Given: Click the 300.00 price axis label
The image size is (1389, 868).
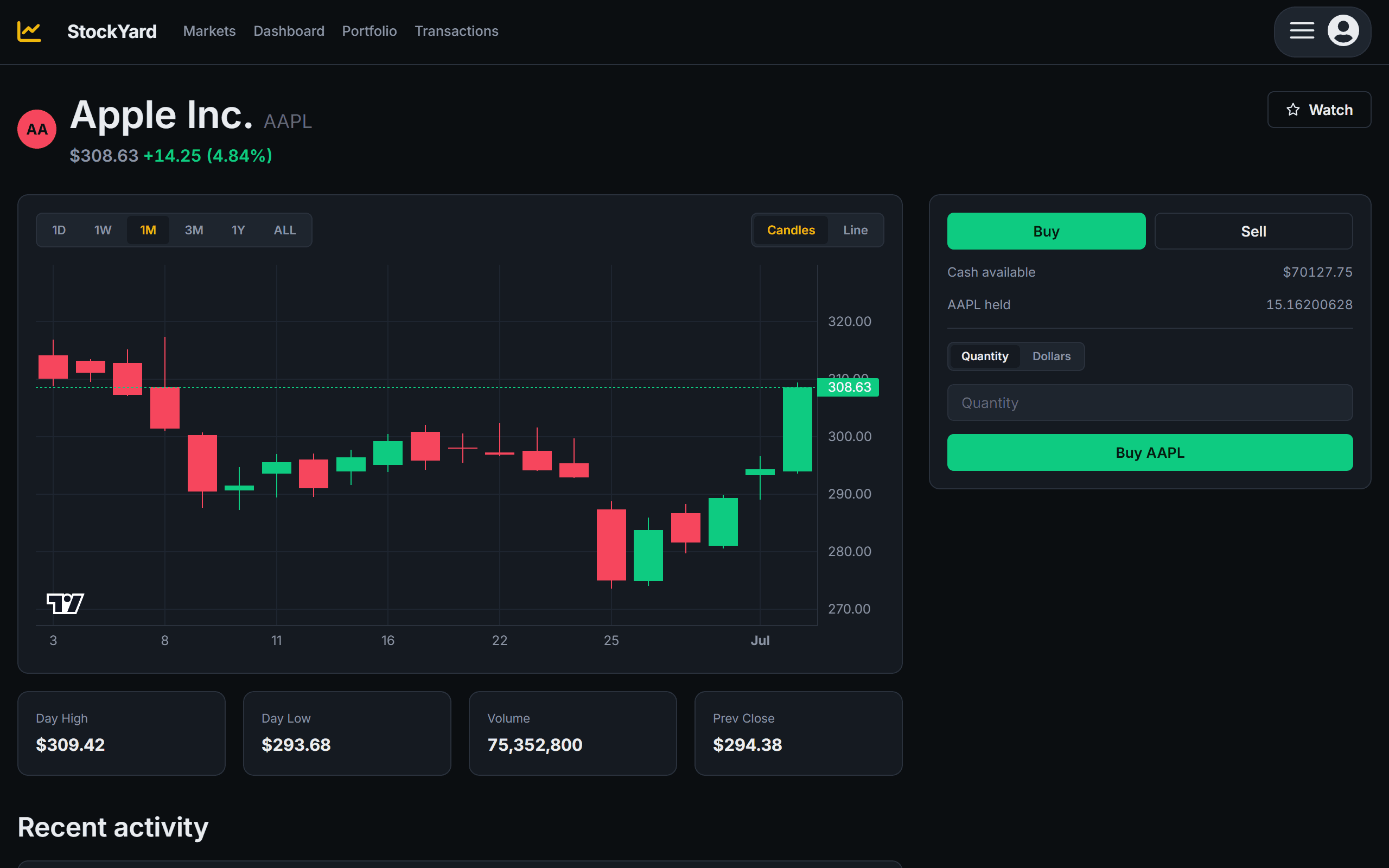Looking at the screenshot, I should click(x=849, y=436).
